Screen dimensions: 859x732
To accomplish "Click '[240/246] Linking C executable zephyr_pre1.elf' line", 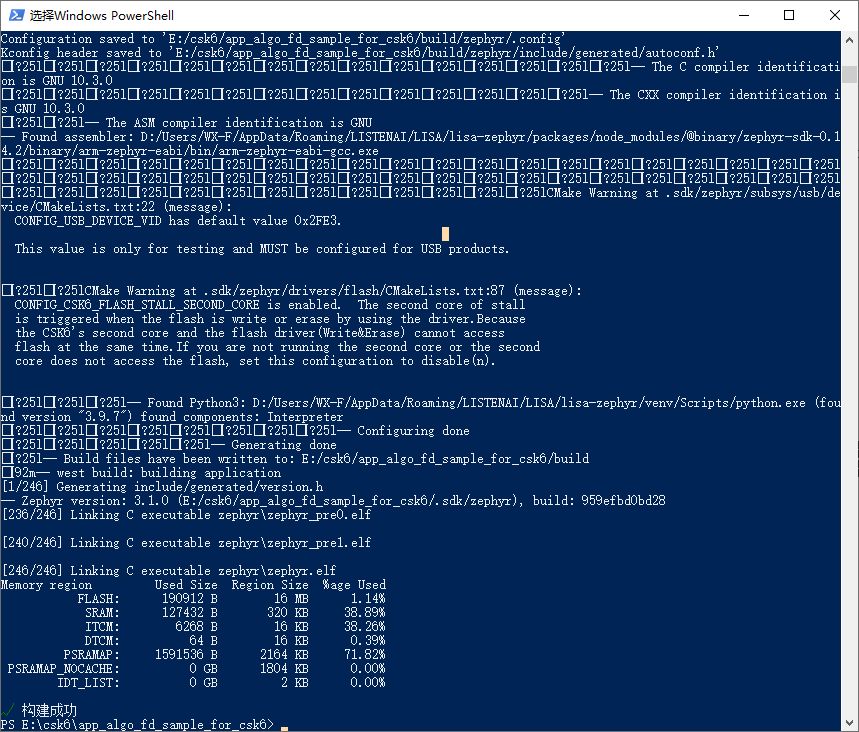I will tap(187, 543).
